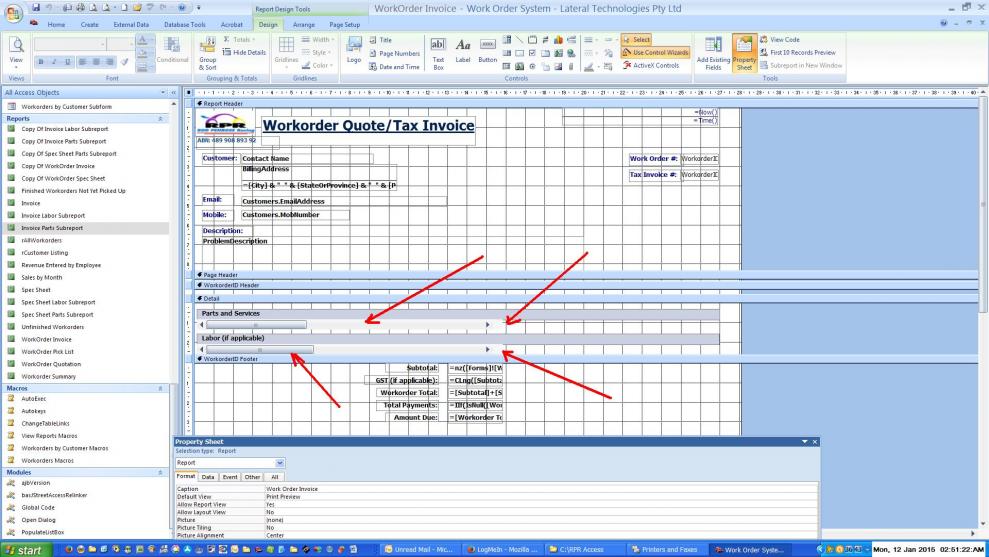Viewport: 989px width, 557px height.
Task: Collapse the Macros group
Action: tap(160, 389)
